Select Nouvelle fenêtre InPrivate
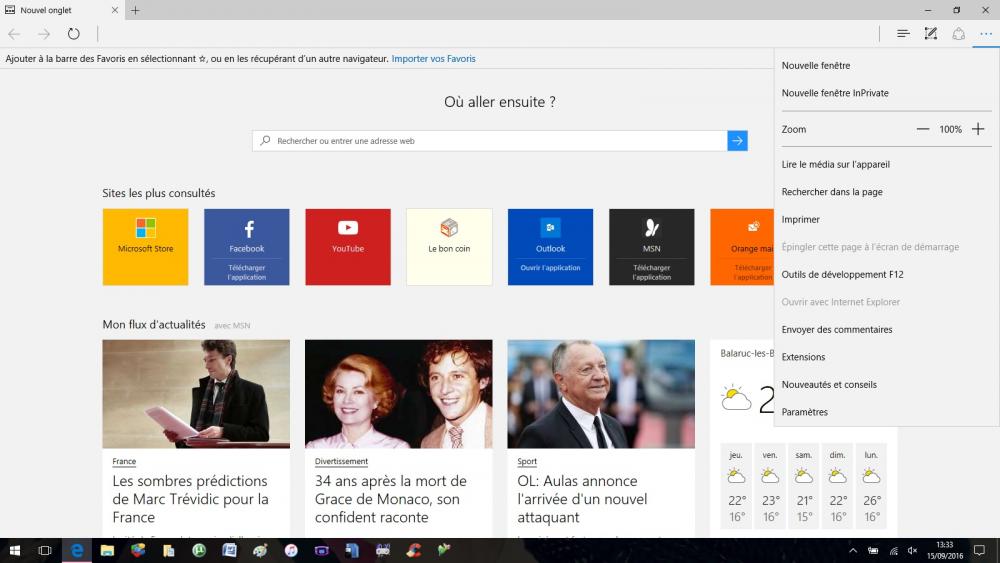Screen dimensions: 1000x563 tap(835, 93)
